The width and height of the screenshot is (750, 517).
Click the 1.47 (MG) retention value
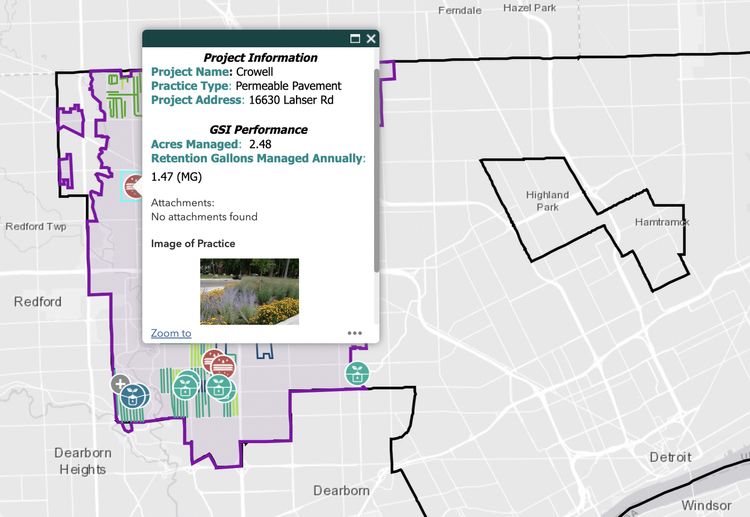pos(176,177)
